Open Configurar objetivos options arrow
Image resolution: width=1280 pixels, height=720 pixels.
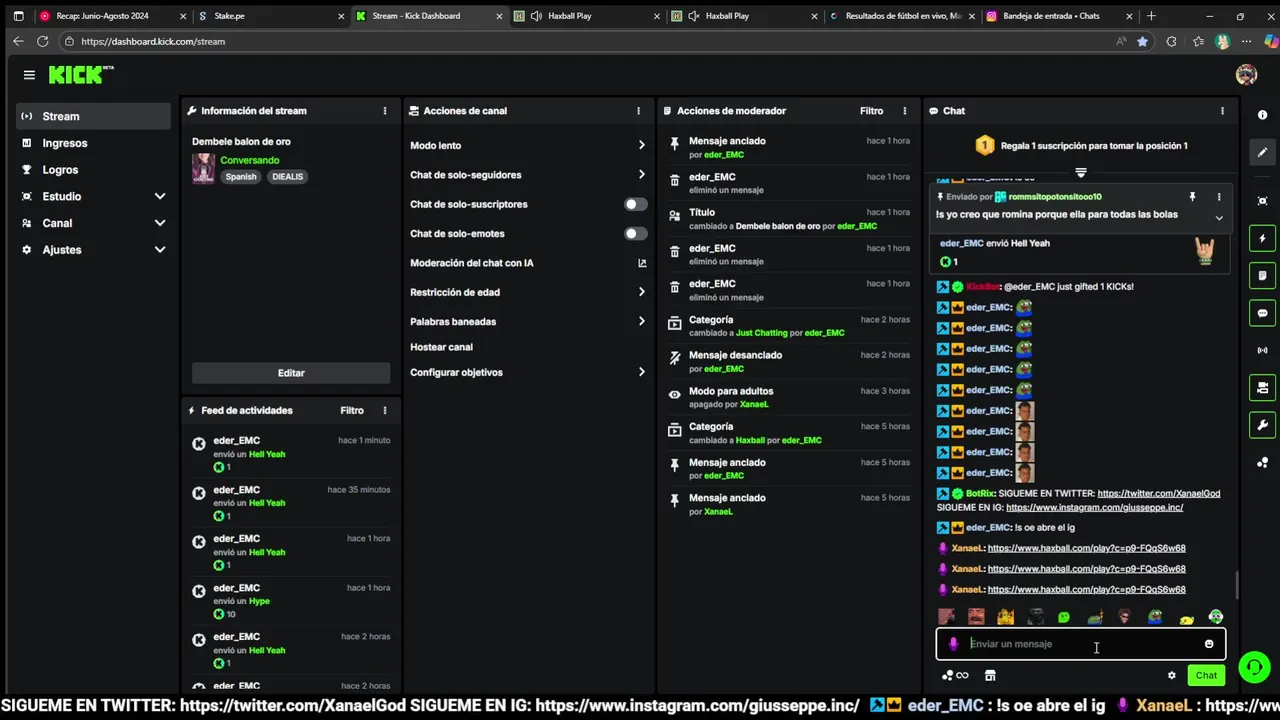click(x=641, y=372)
